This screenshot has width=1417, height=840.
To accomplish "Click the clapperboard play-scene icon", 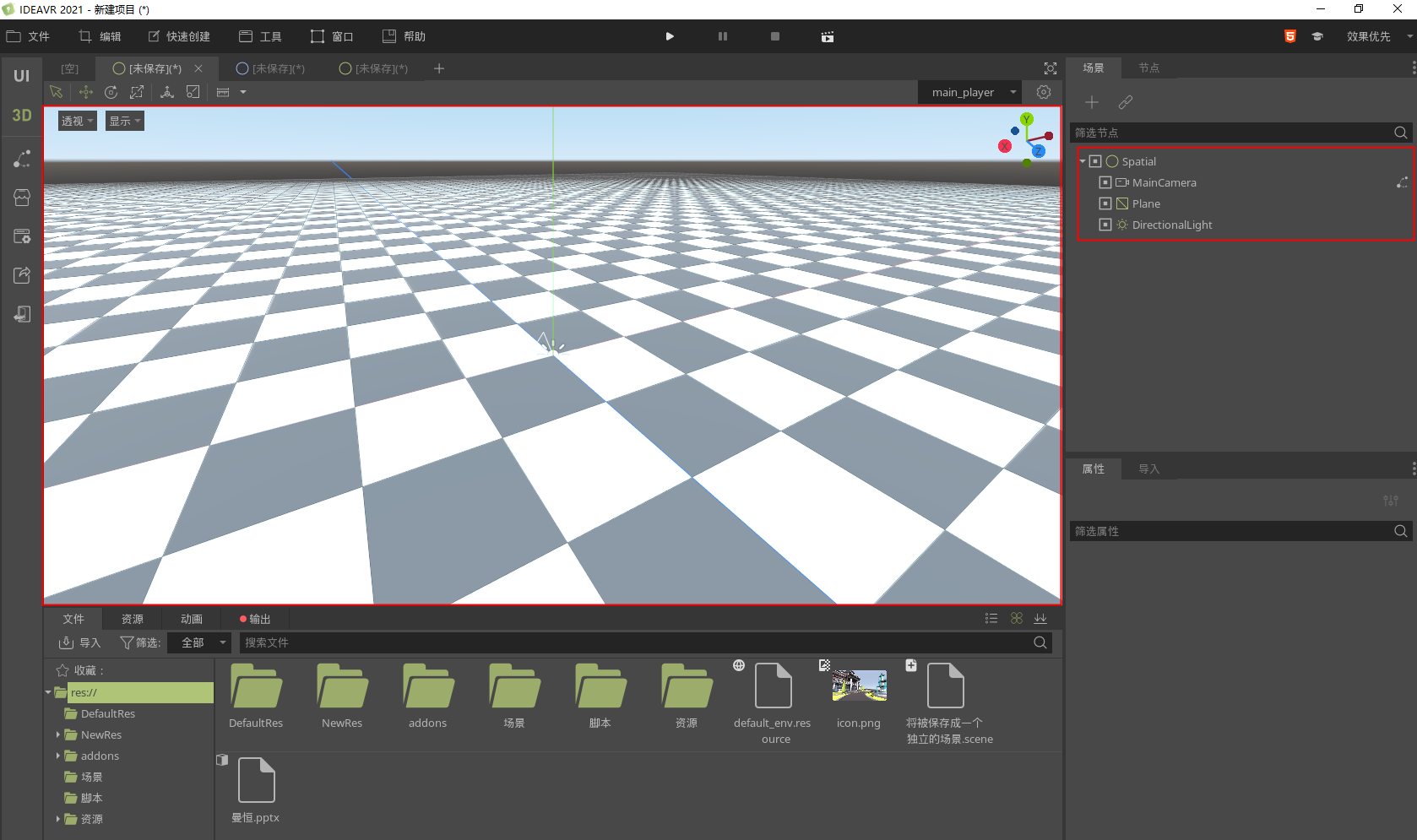I will (828, 36).
